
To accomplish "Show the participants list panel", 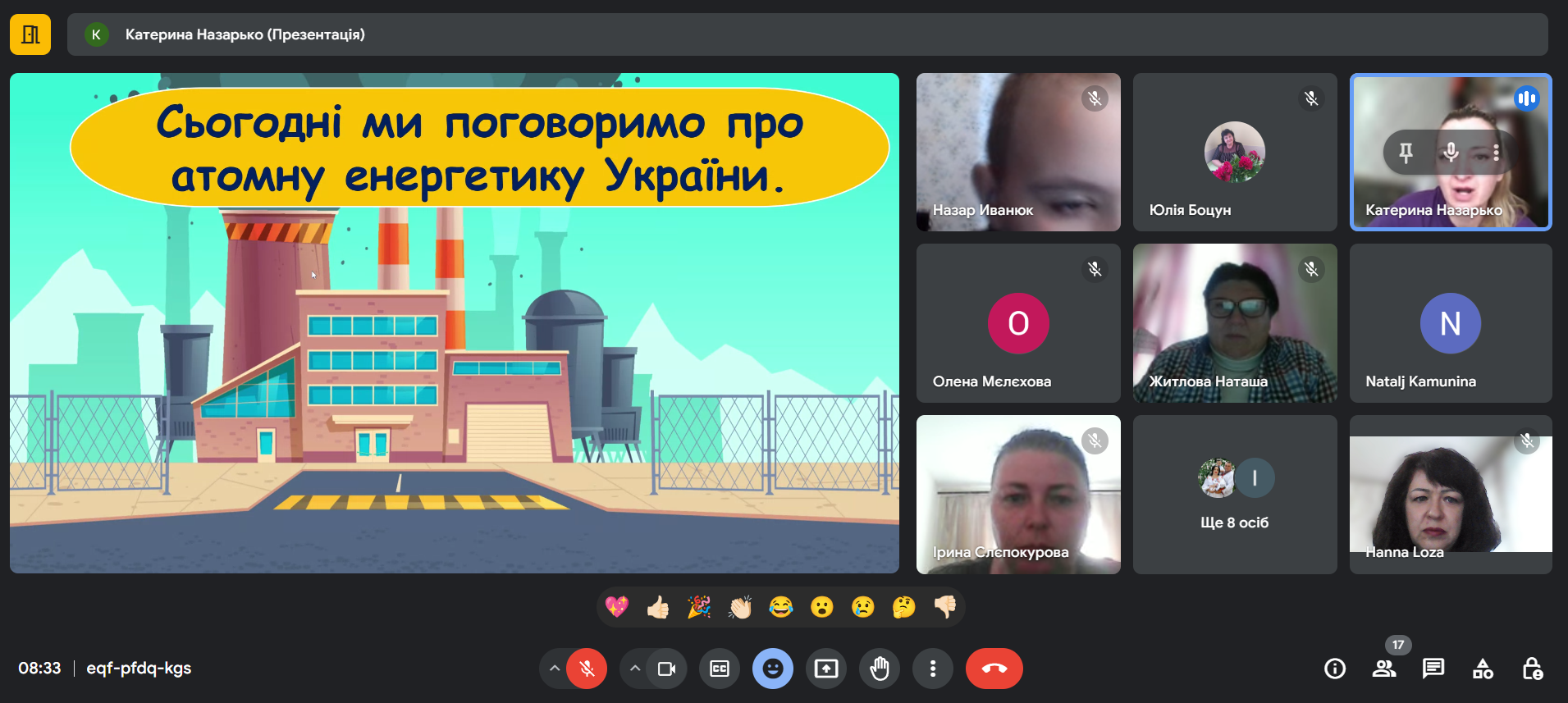I will 1383,669.
